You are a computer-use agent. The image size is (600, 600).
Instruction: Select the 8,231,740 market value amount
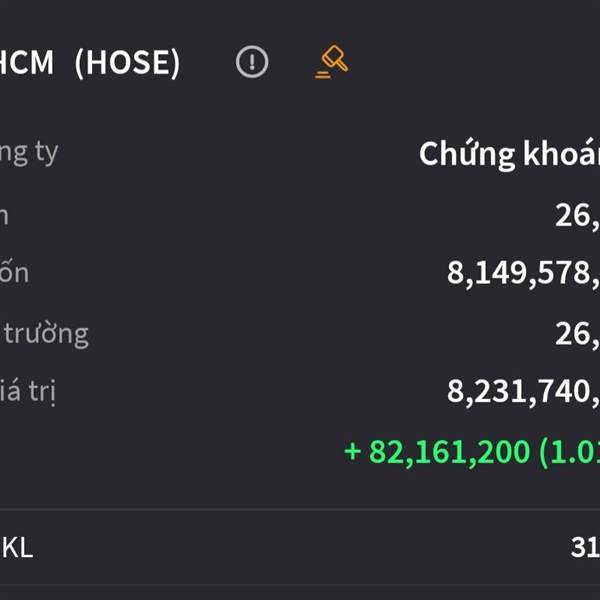pos(522,392)
